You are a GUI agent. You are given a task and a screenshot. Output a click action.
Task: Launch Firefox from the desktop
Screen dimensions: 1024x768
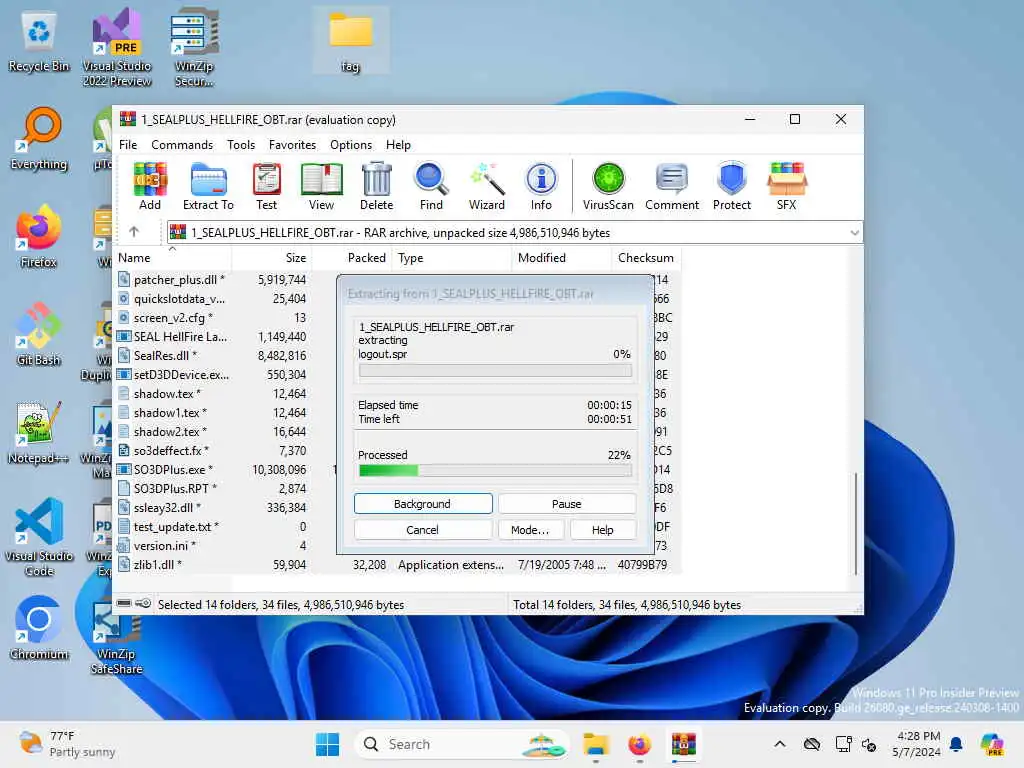click(x=39, y=236)
